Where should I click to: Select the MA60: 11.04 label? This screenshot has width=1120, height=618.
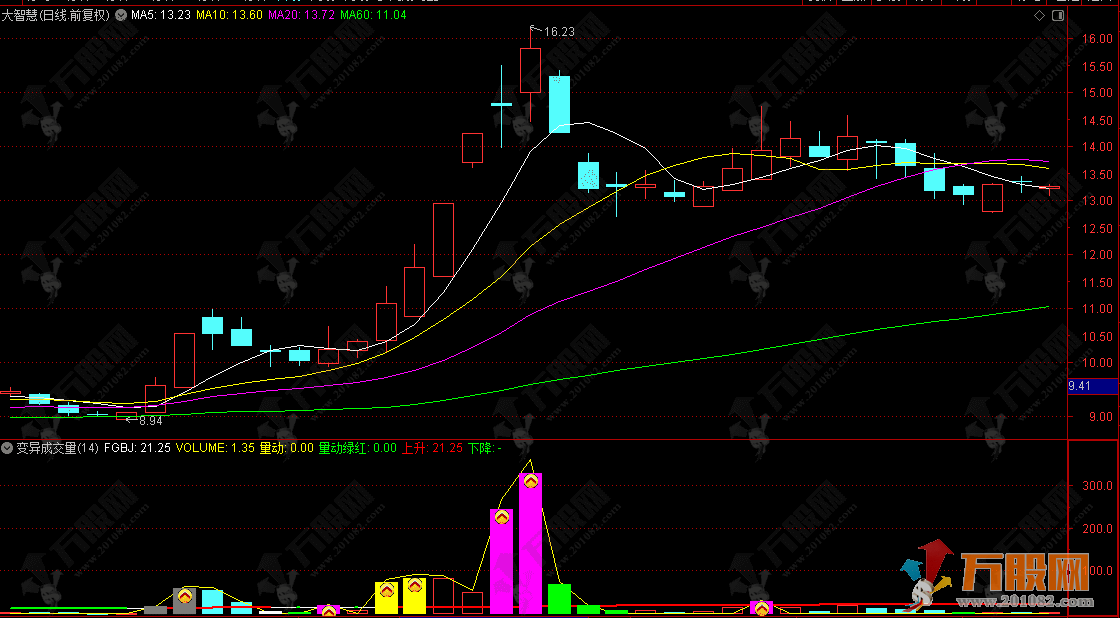(374, 15)
